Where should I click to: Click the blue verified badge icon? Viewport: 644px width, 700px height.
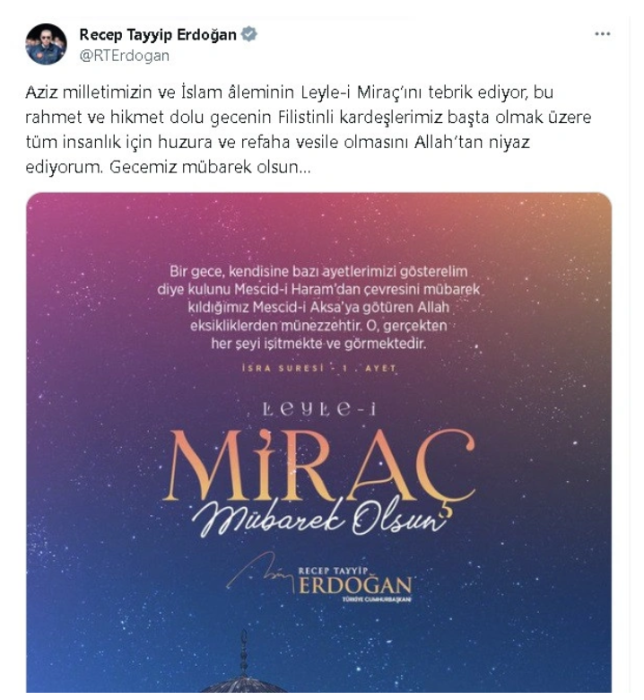(x=249, y=34)
